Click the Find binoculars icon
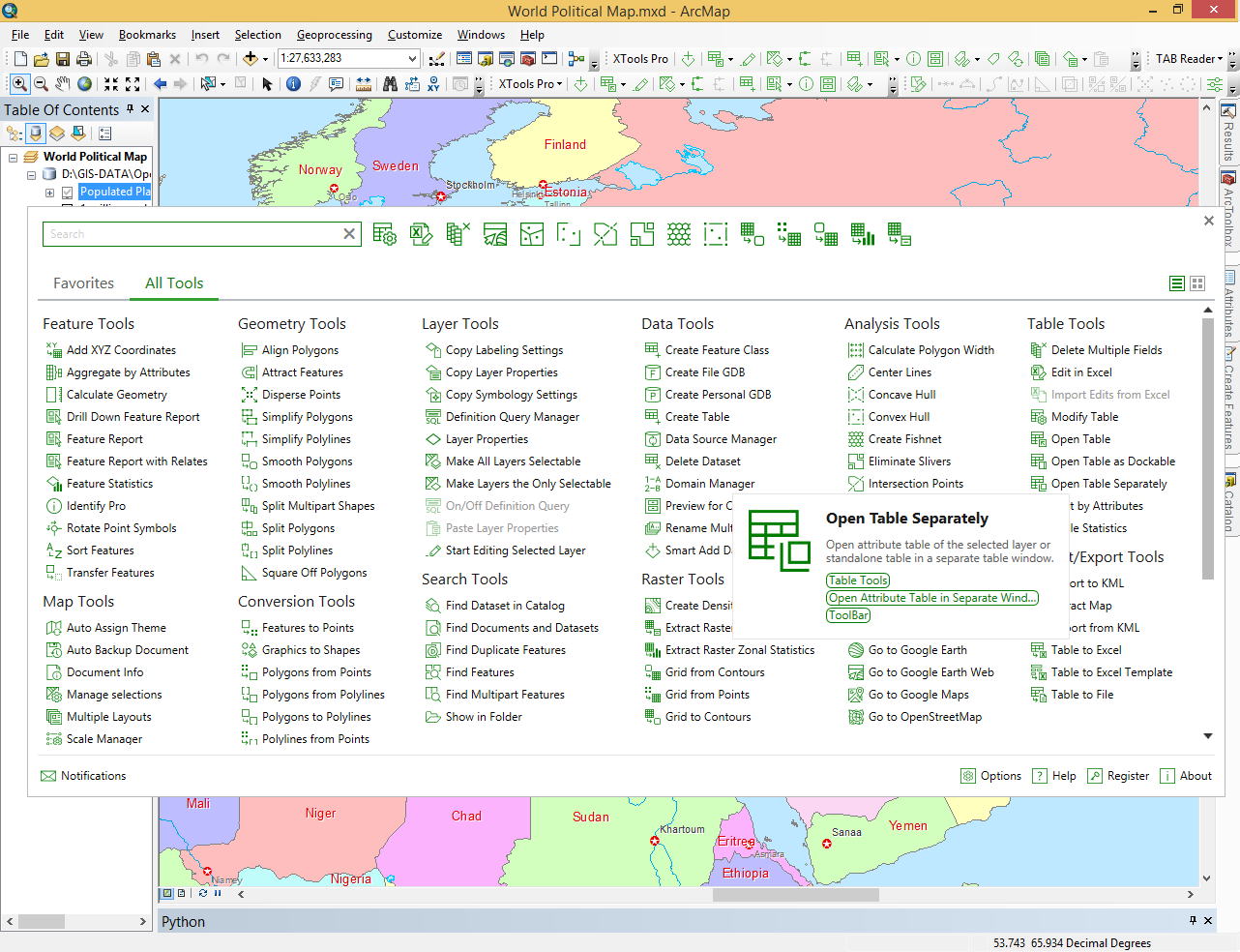 390,84
